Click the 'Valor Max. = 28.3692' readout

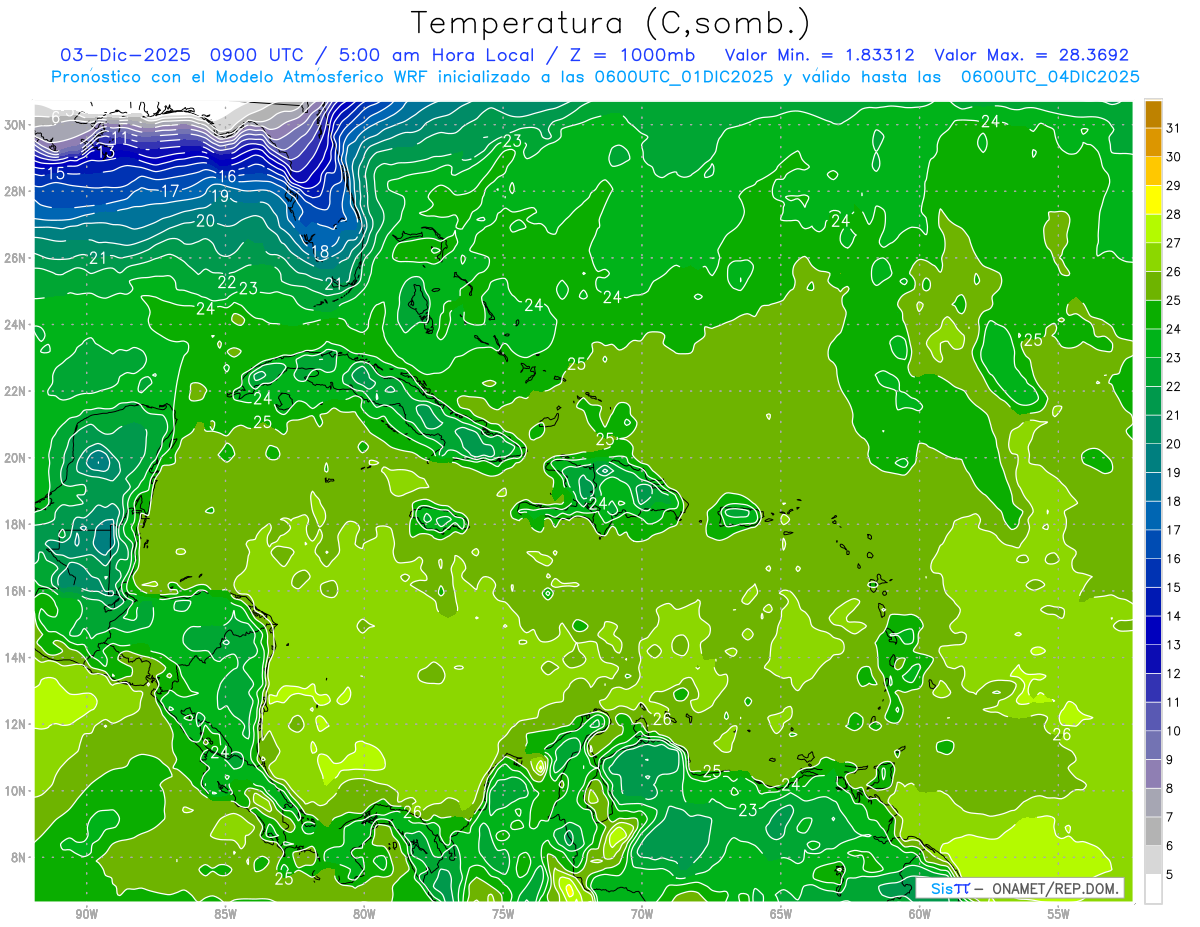pos(1031,55)
